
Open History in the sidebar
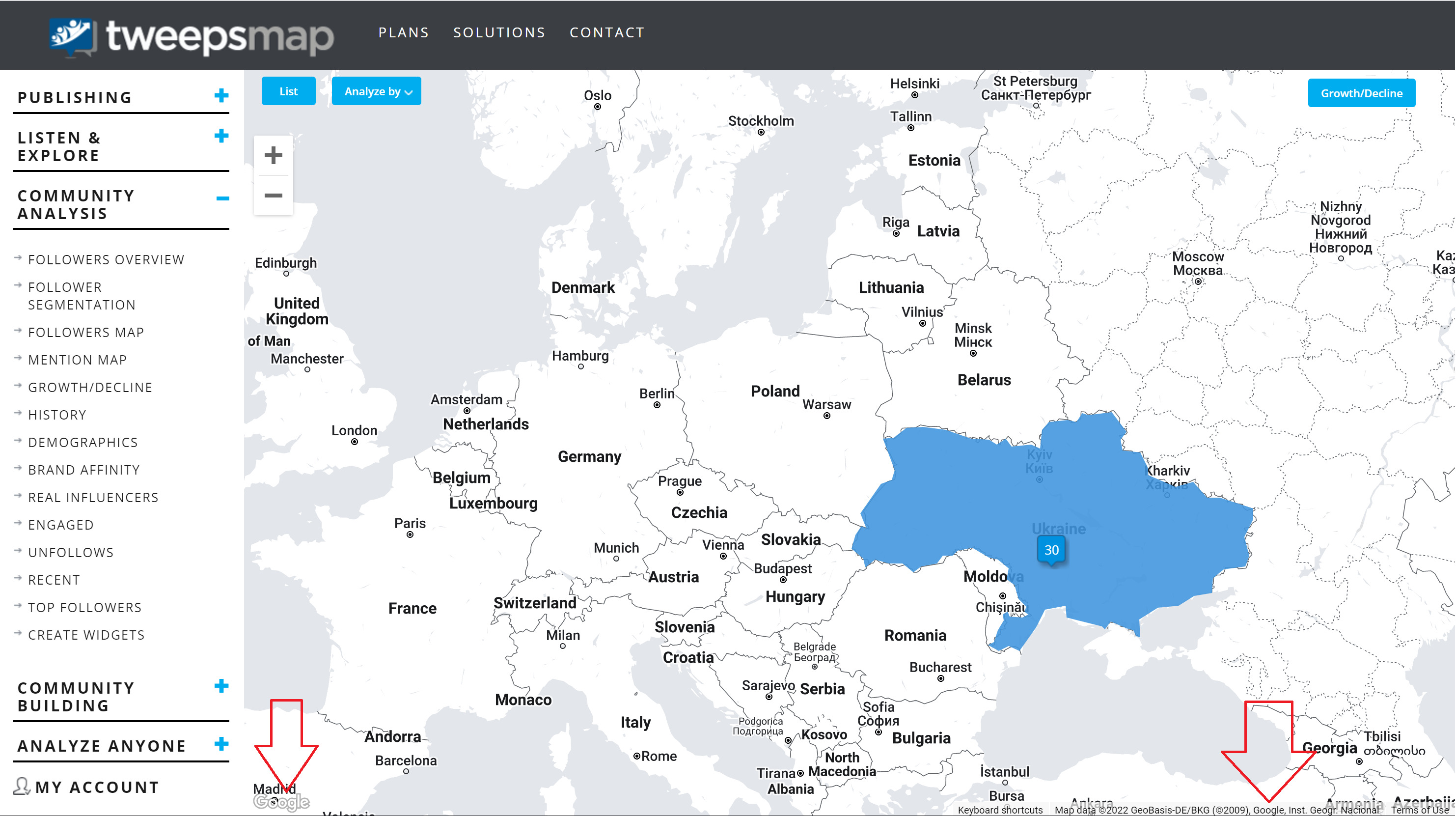click(57, 415)
